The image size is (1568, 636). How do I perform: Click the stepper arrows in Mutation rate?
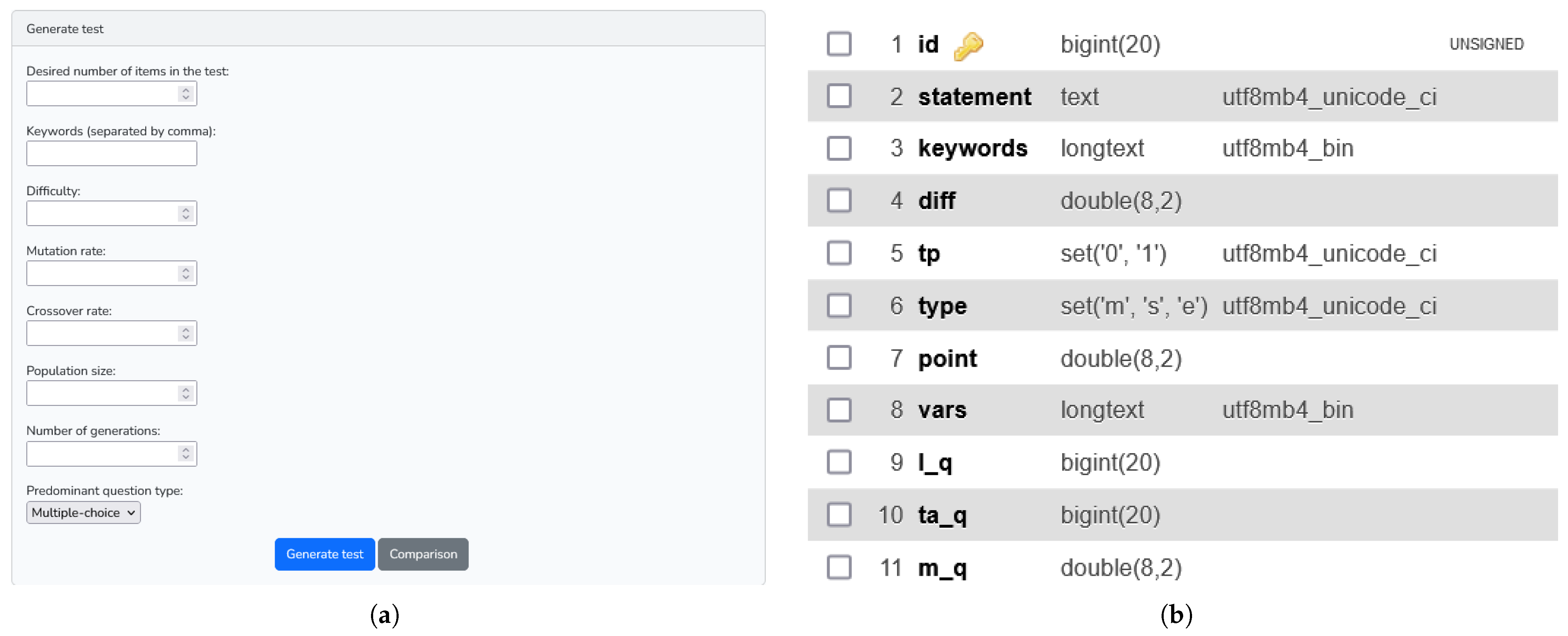(186, 273)
